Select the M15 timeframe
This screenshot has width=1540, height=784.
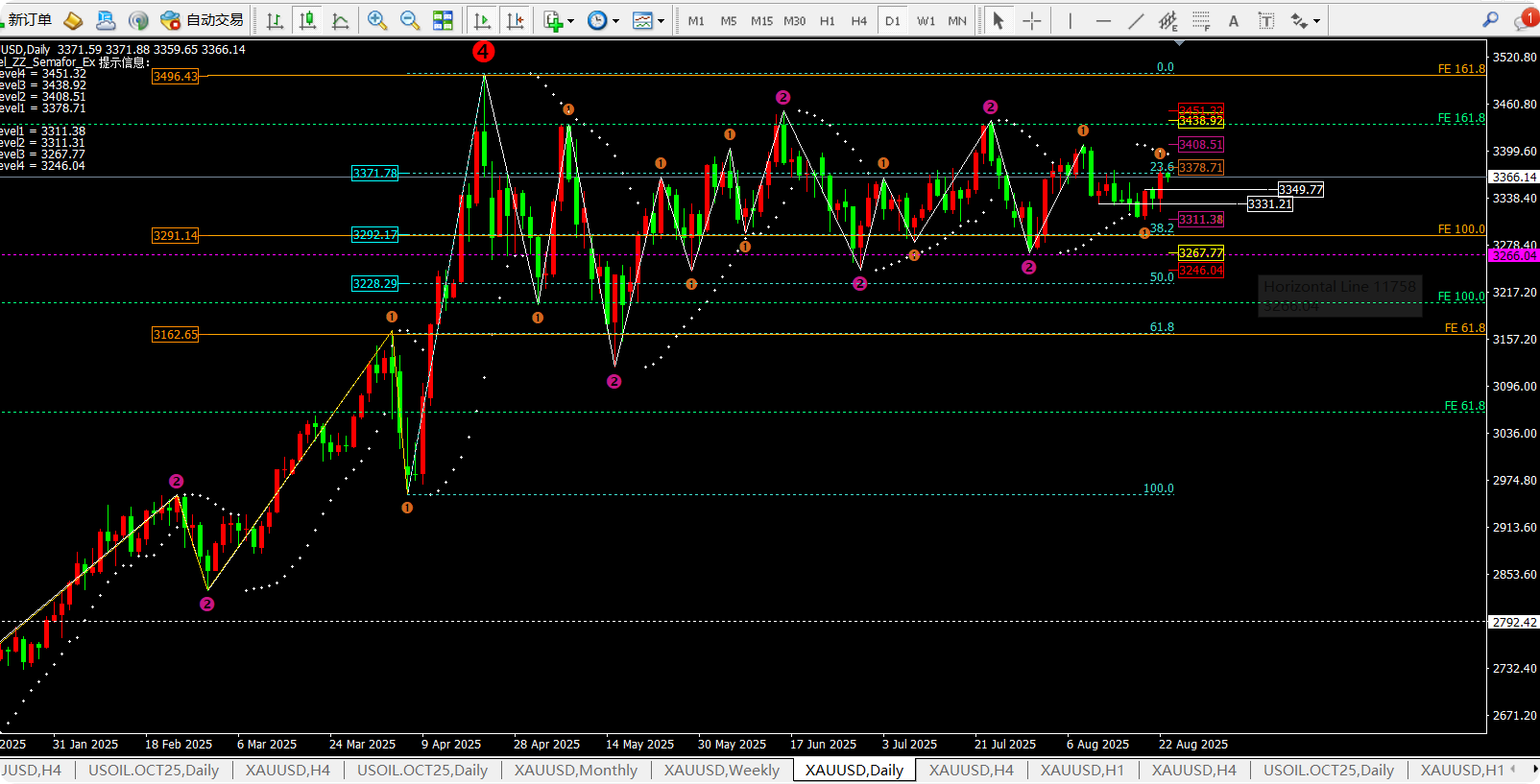tap(761, 20)
